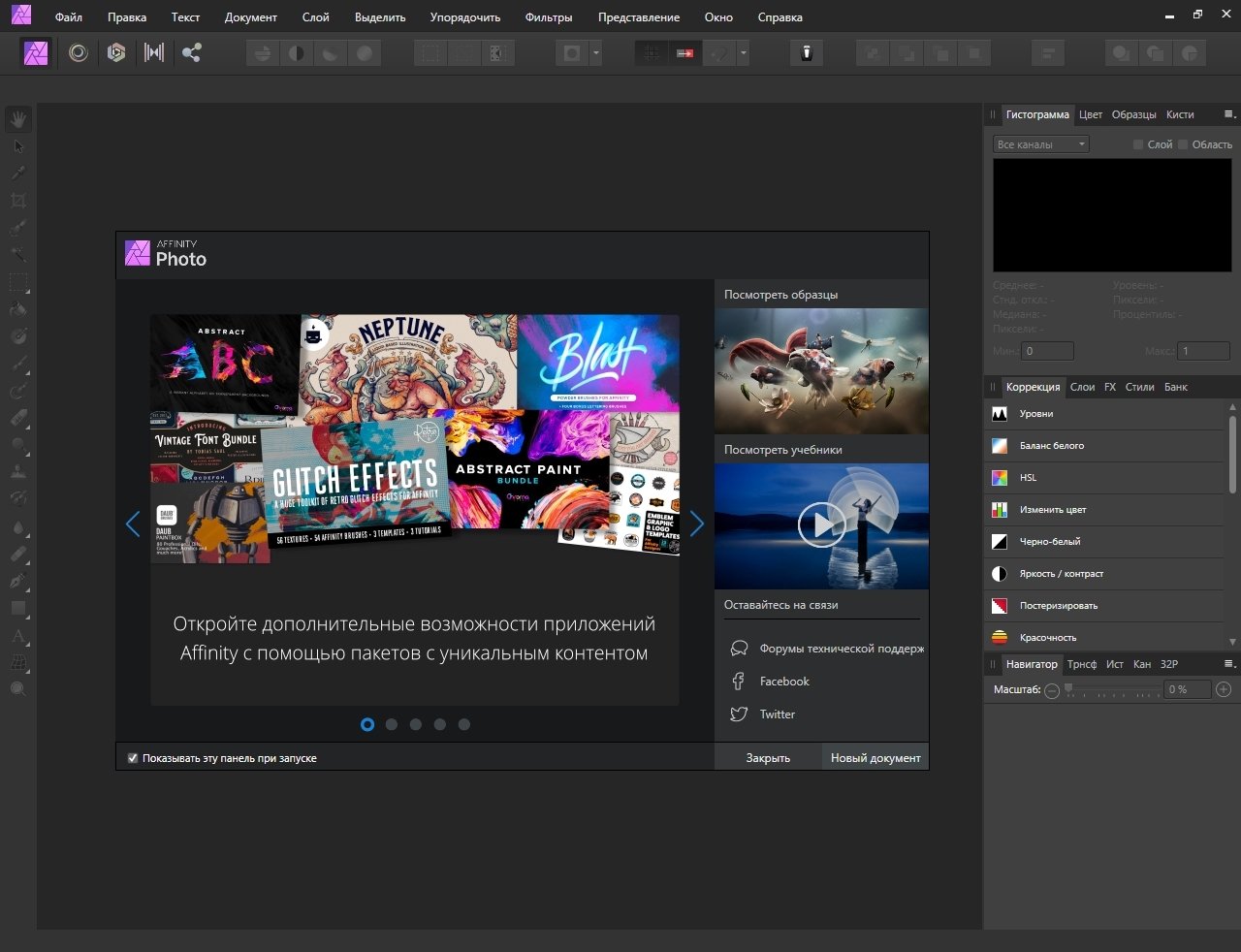This screenshot has height=952, width=1241.
Task: Enable the Слой histogram checkbox
Action: [x=1138, y=144]
